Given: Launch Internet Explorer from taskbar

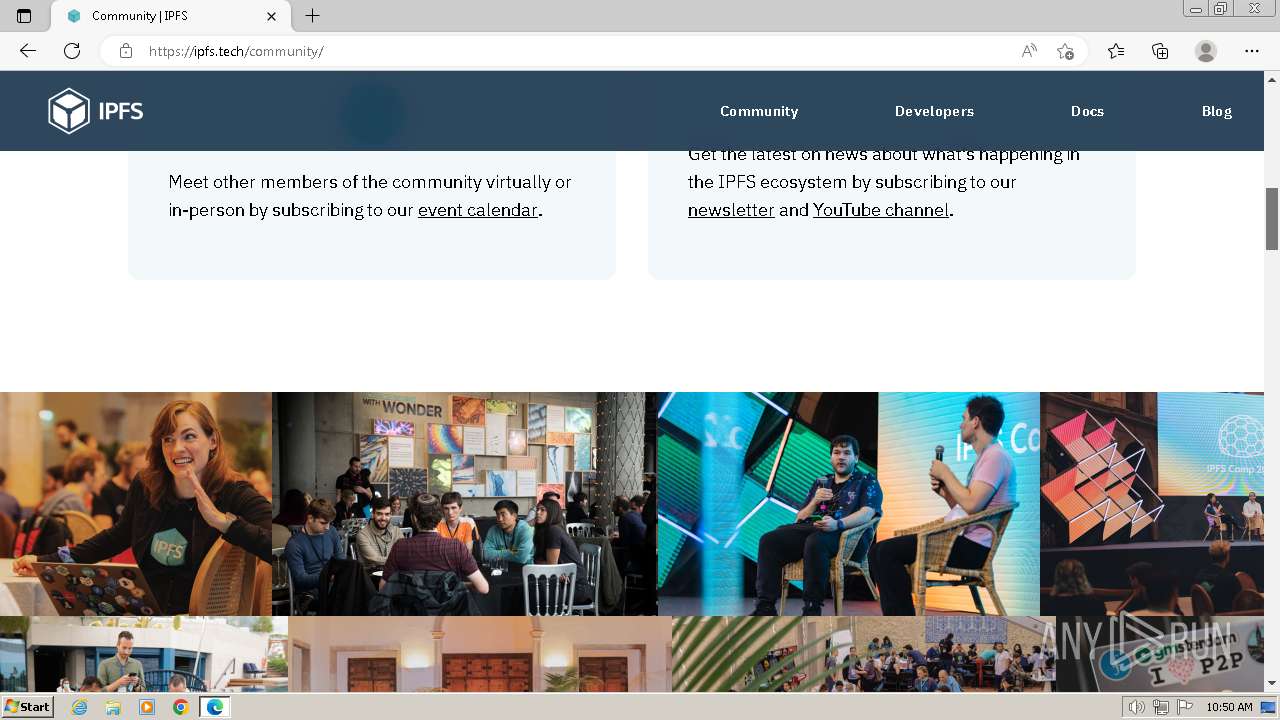Looking at the screenshot, I should pos(80,707).
